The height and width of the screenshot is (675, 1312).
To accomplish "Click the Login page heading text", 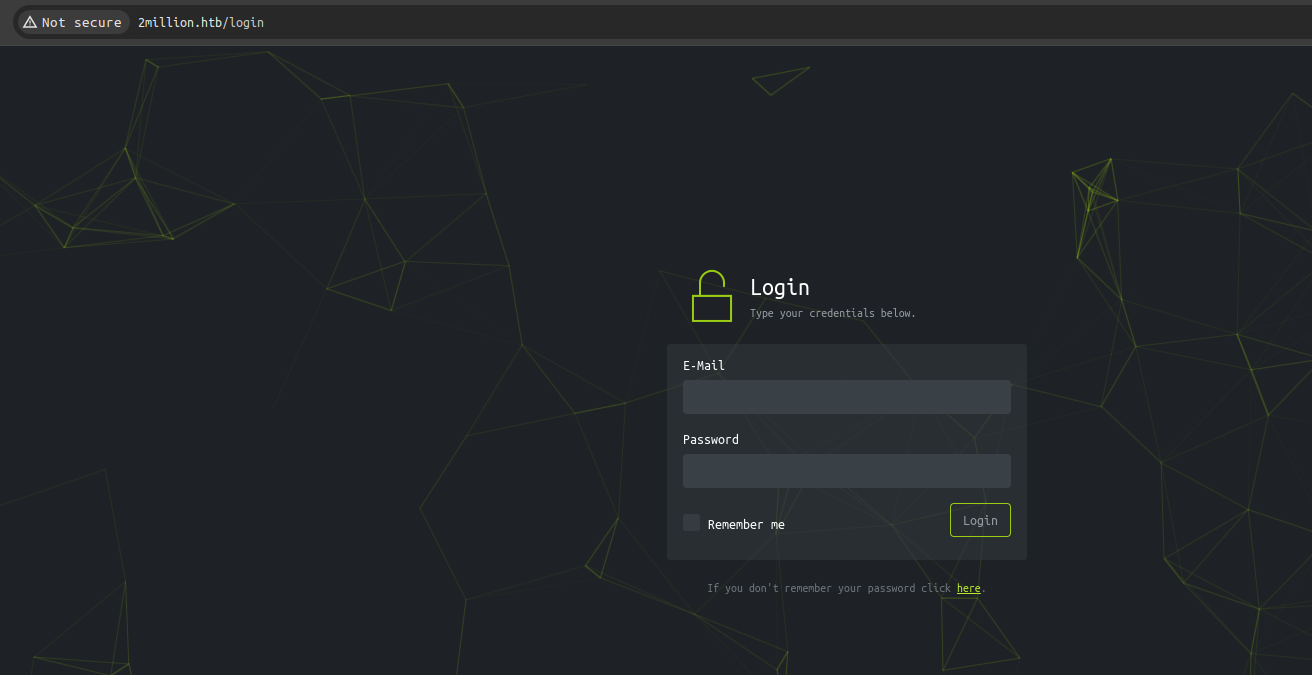I will tap(780, 287).
